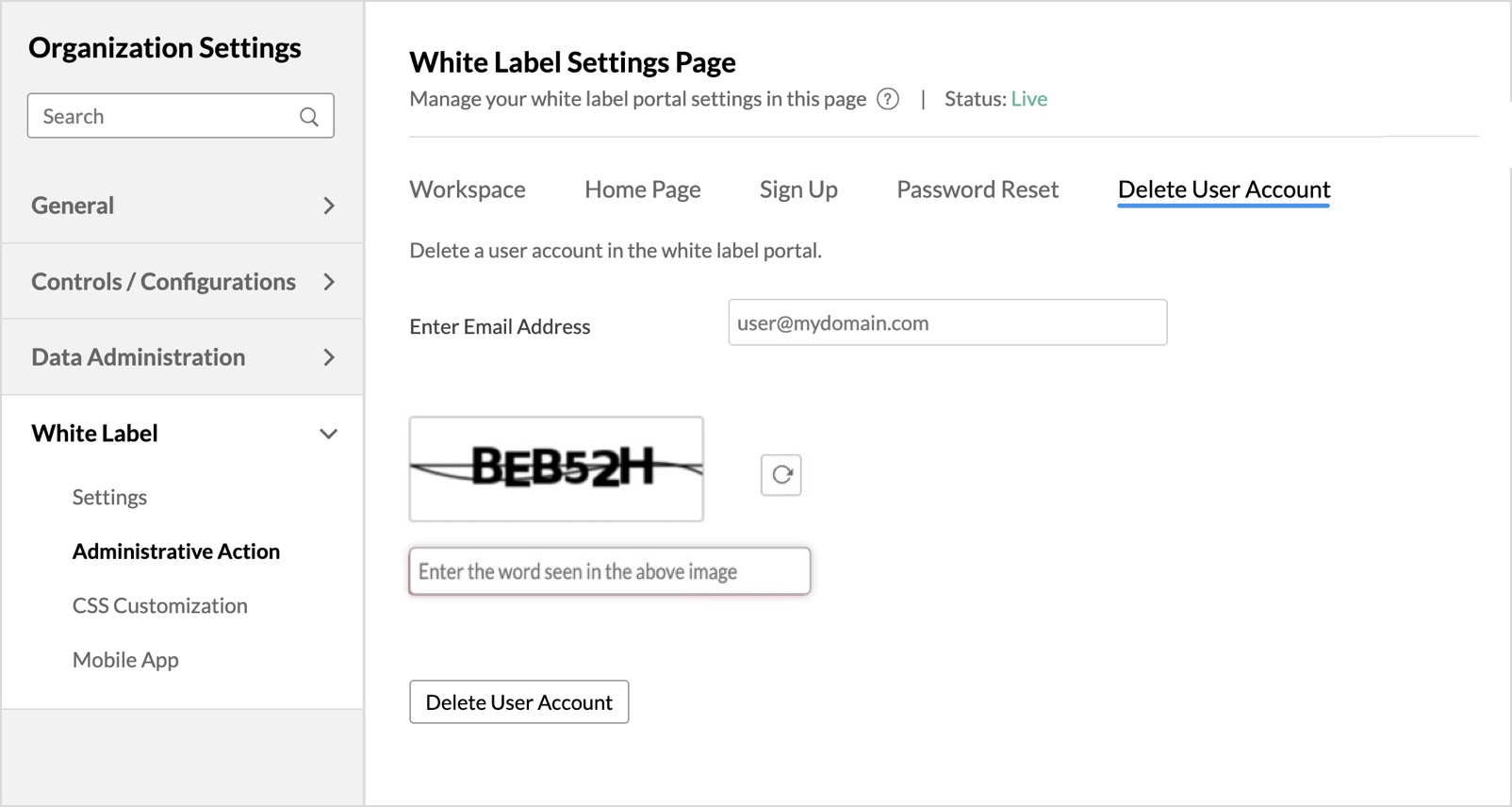The image size is (1512, 807).
Task: Go to the Password Reset tab
Action: (978, 189)
